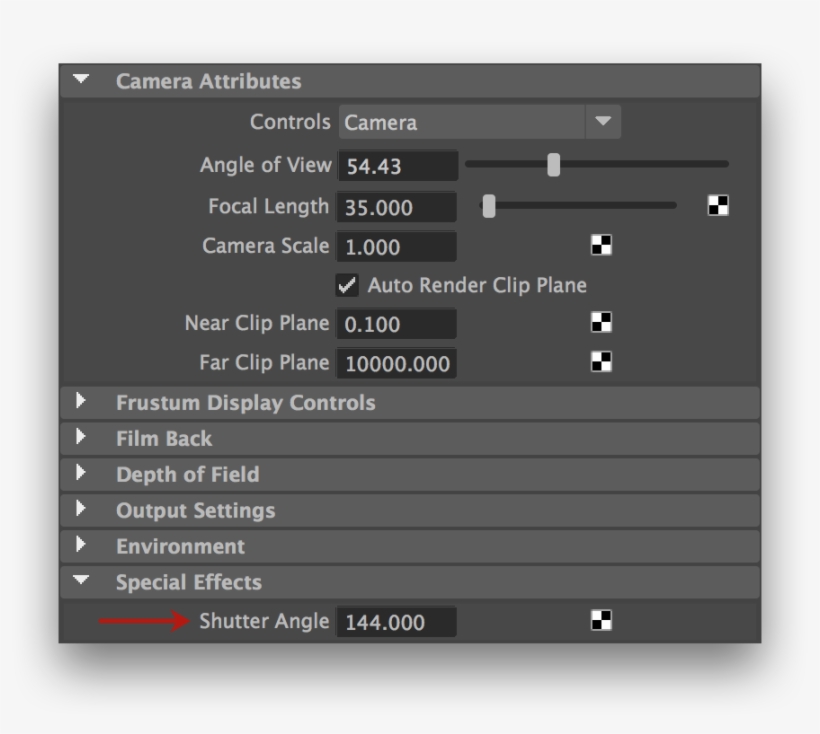Image resolution: width=820 pixels, height=734 pixels.
Task: Click the Far Clip Plane value field
Action: (x=400, y=364)
